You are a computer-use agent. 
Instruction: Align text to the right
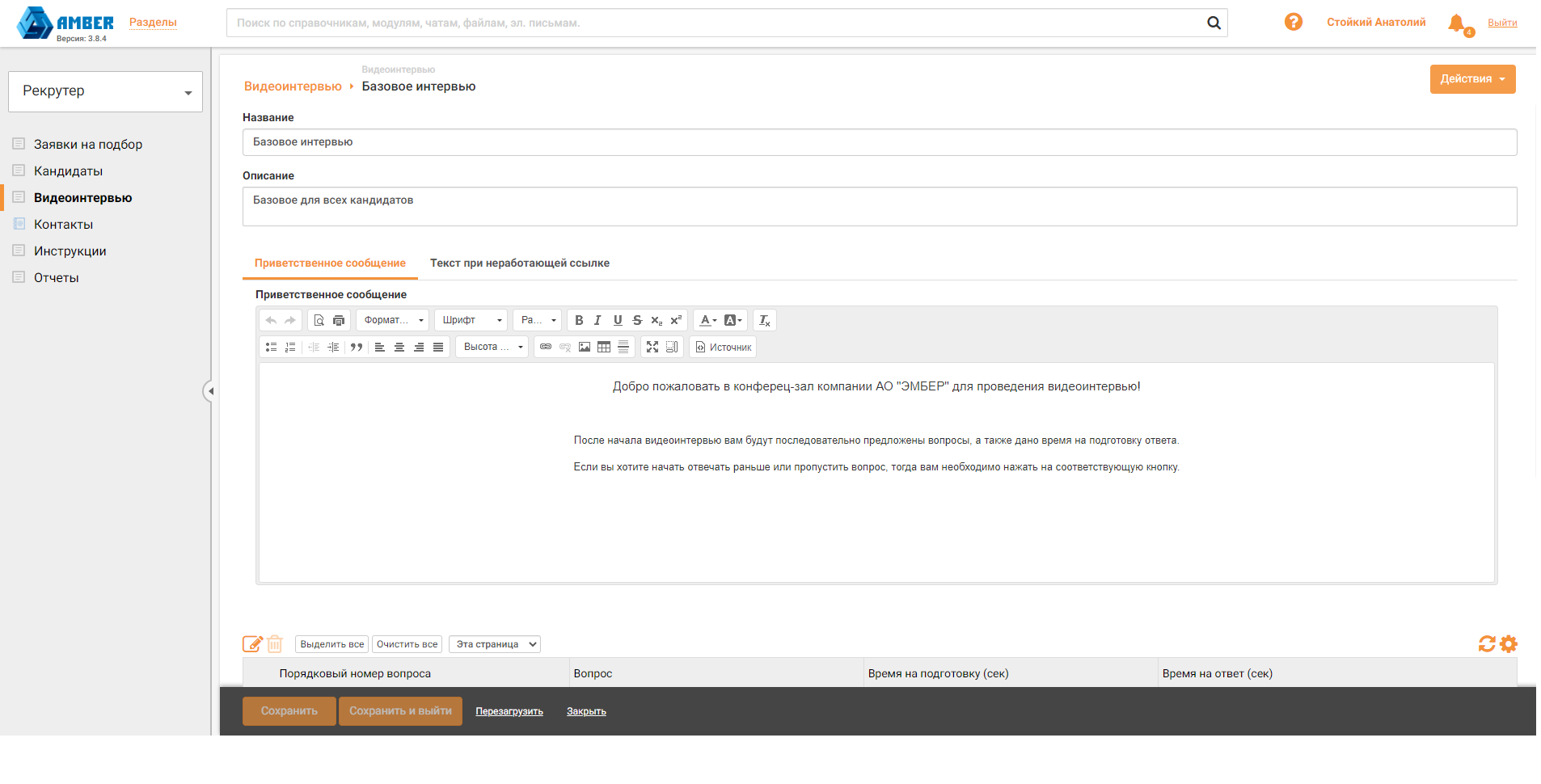(419, 348)
